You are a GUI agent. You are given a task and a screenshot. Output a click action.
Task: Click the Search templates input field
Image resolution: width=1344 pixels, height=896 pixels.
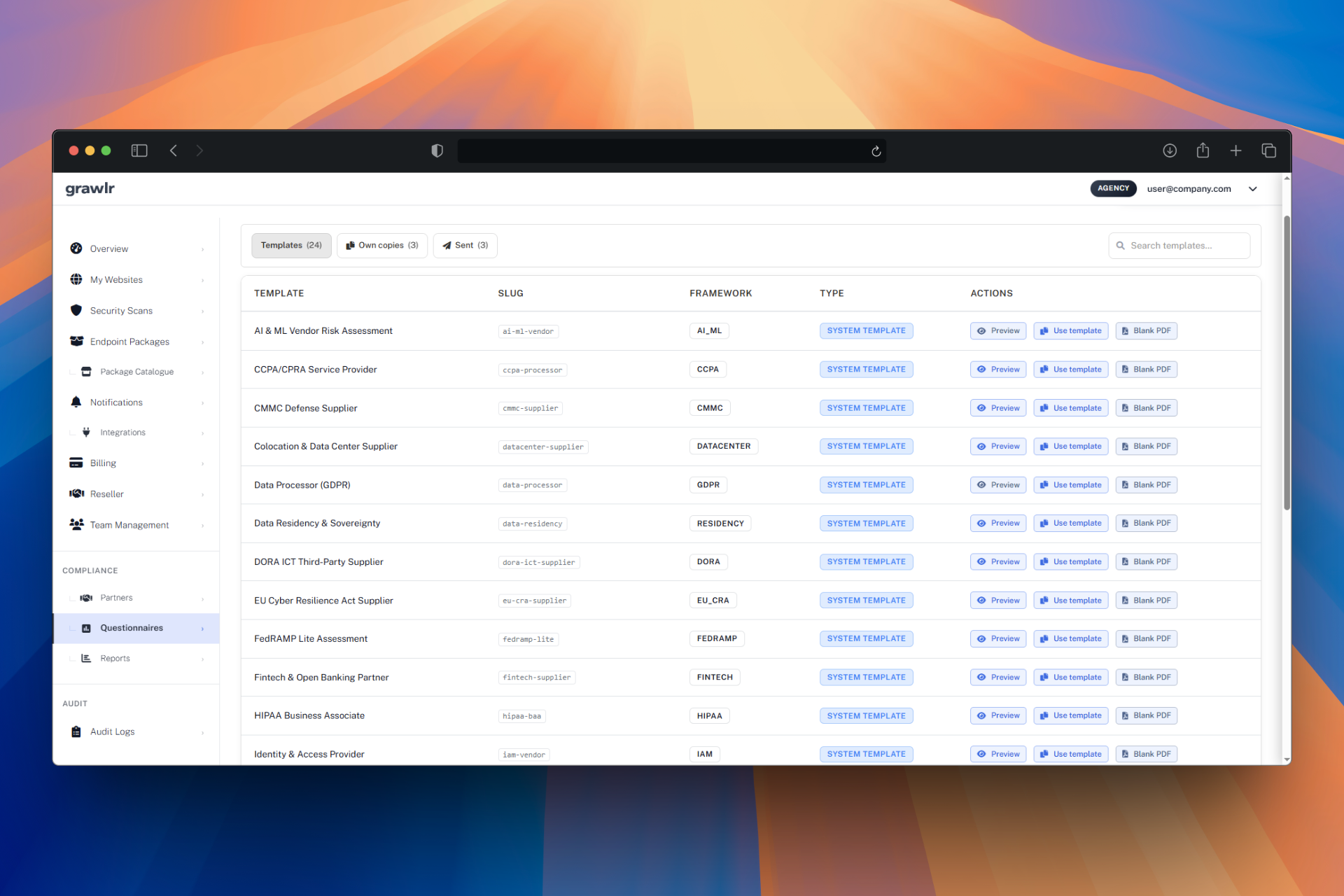point(1179,246)
